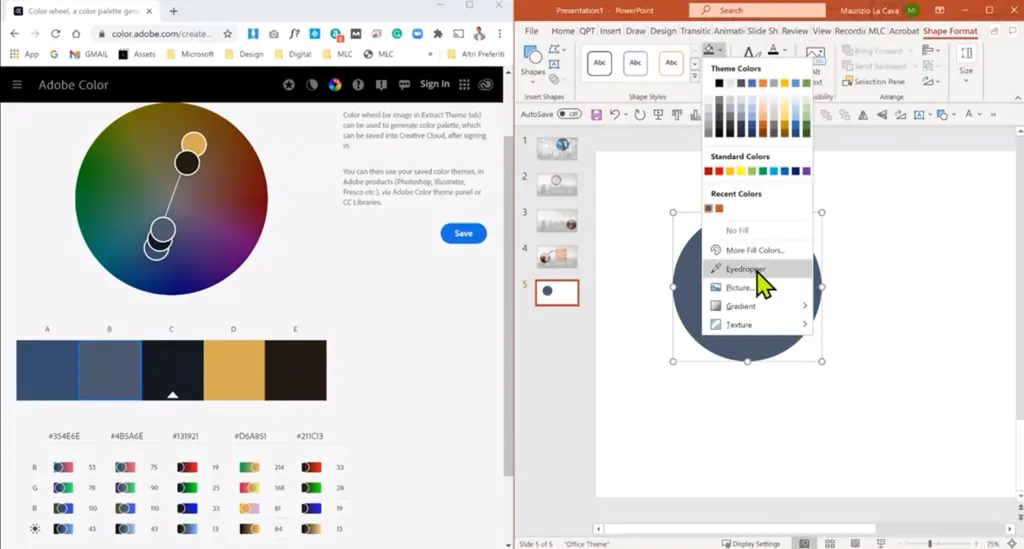
Task: Expand the Texture fill submenu
Action: coord(757,324)
